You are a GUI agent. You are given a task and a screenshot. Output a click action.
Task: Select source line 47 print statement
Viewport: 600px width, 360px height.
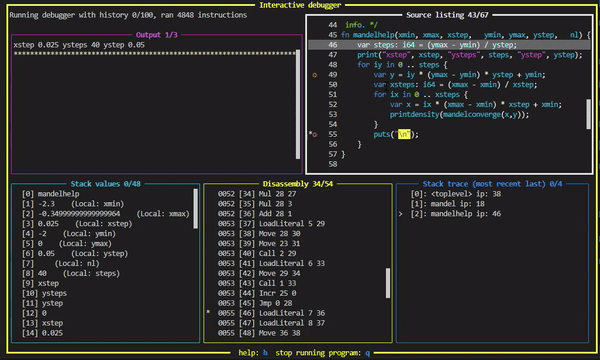tap(455, 55)
